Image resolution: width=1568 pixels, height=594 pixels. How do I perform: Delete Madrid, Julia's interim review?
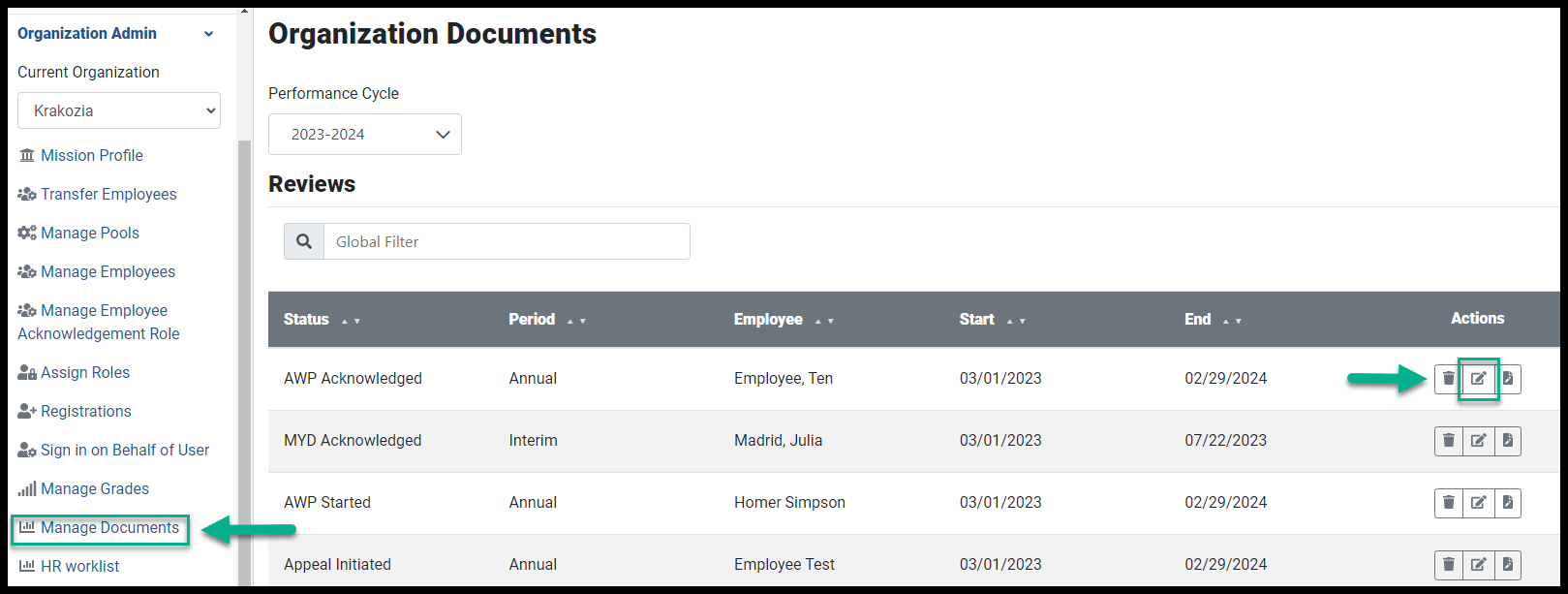pos(1449,441)
